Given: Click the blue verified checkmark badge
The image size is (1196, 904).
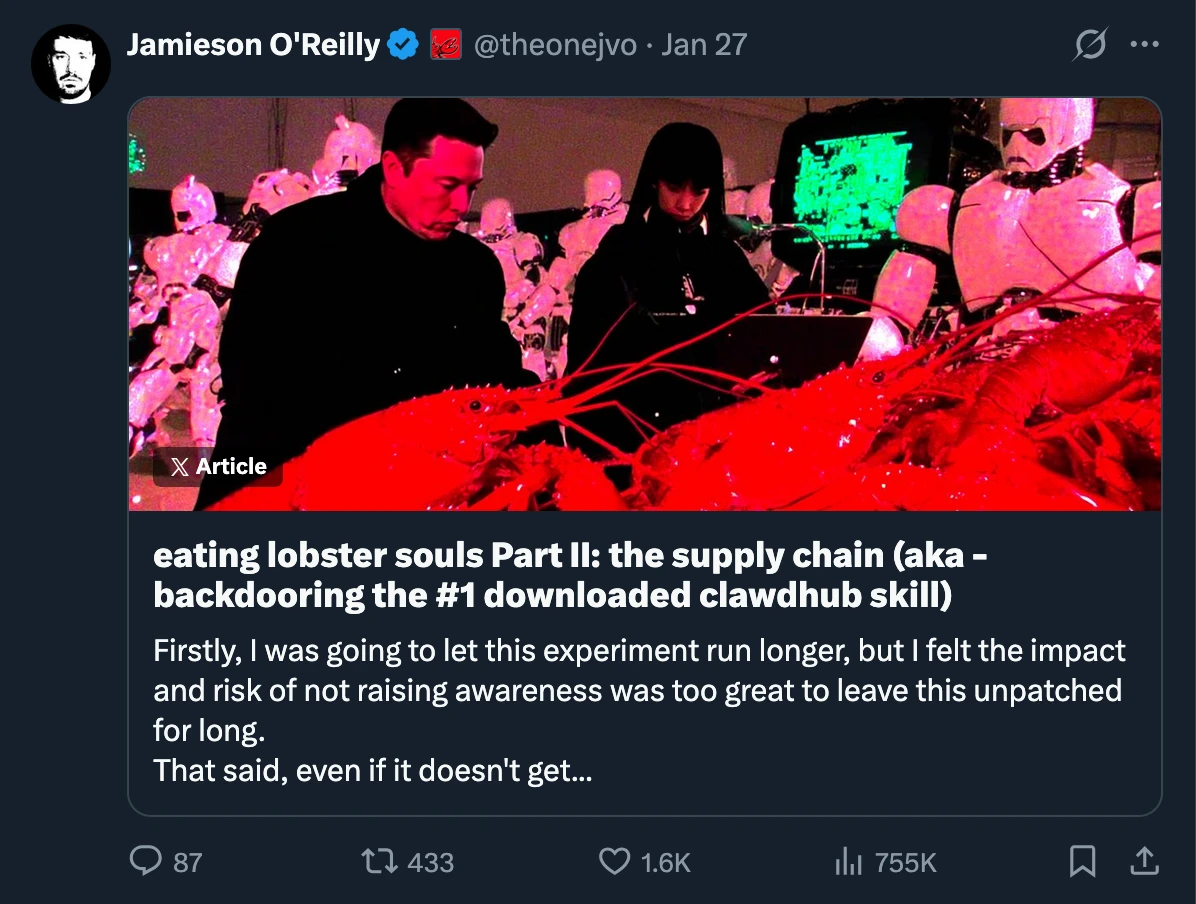Looking at the screenshot, I should [403, 45].
